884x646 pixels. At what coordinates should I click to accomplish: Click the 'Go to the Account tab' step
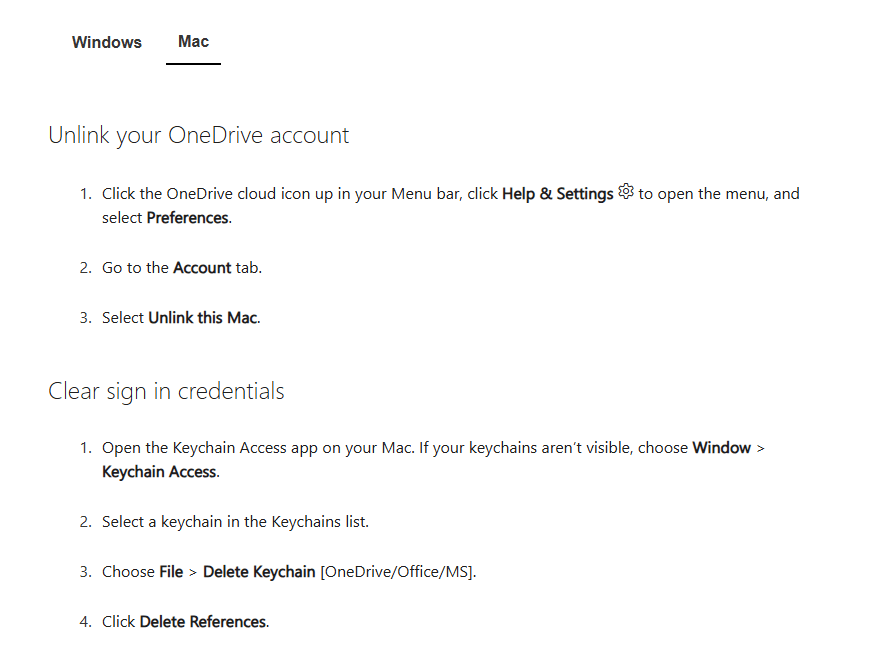point(182,268)
